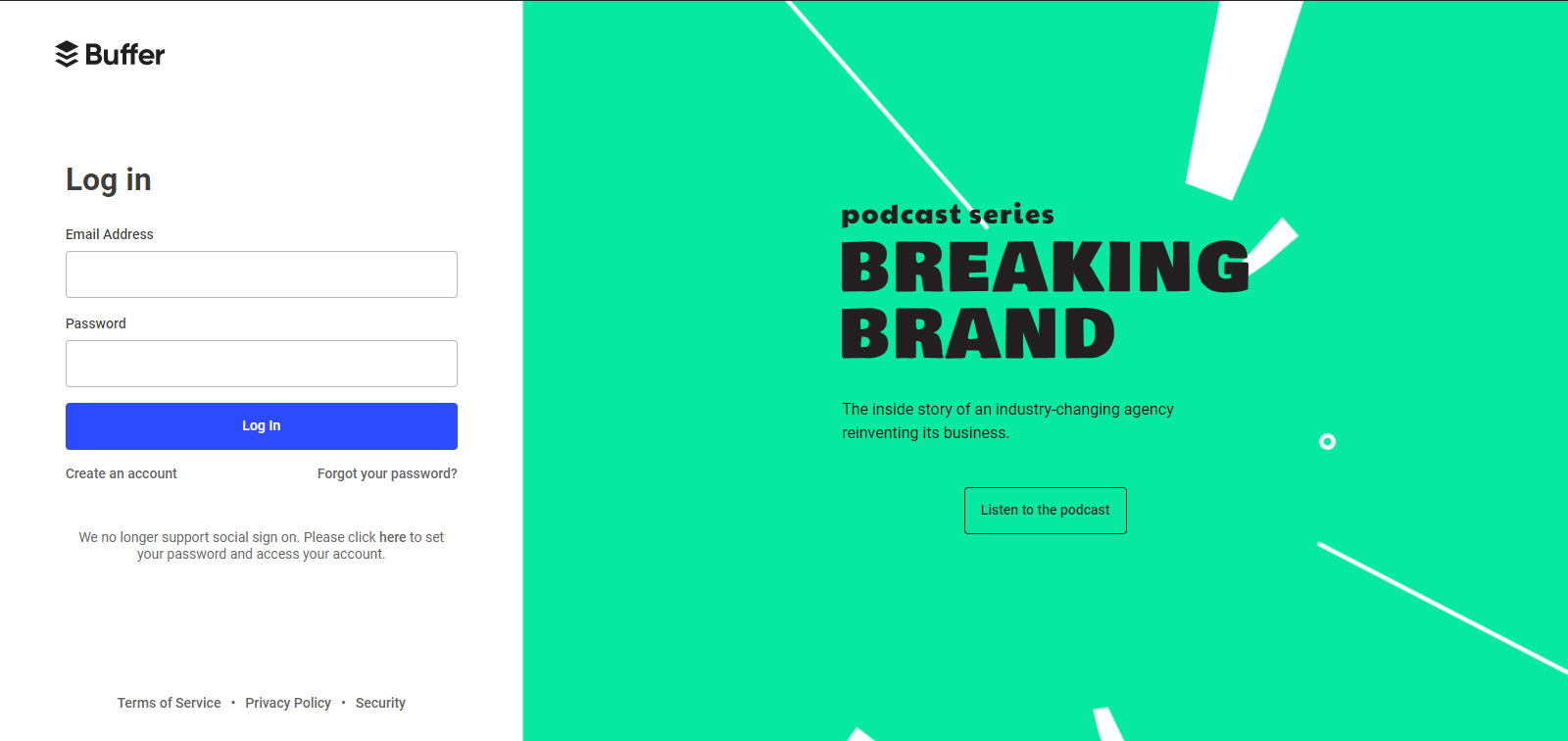
Task: Click the Password field label
Action: pyautogui.click(x=96, y=323)
